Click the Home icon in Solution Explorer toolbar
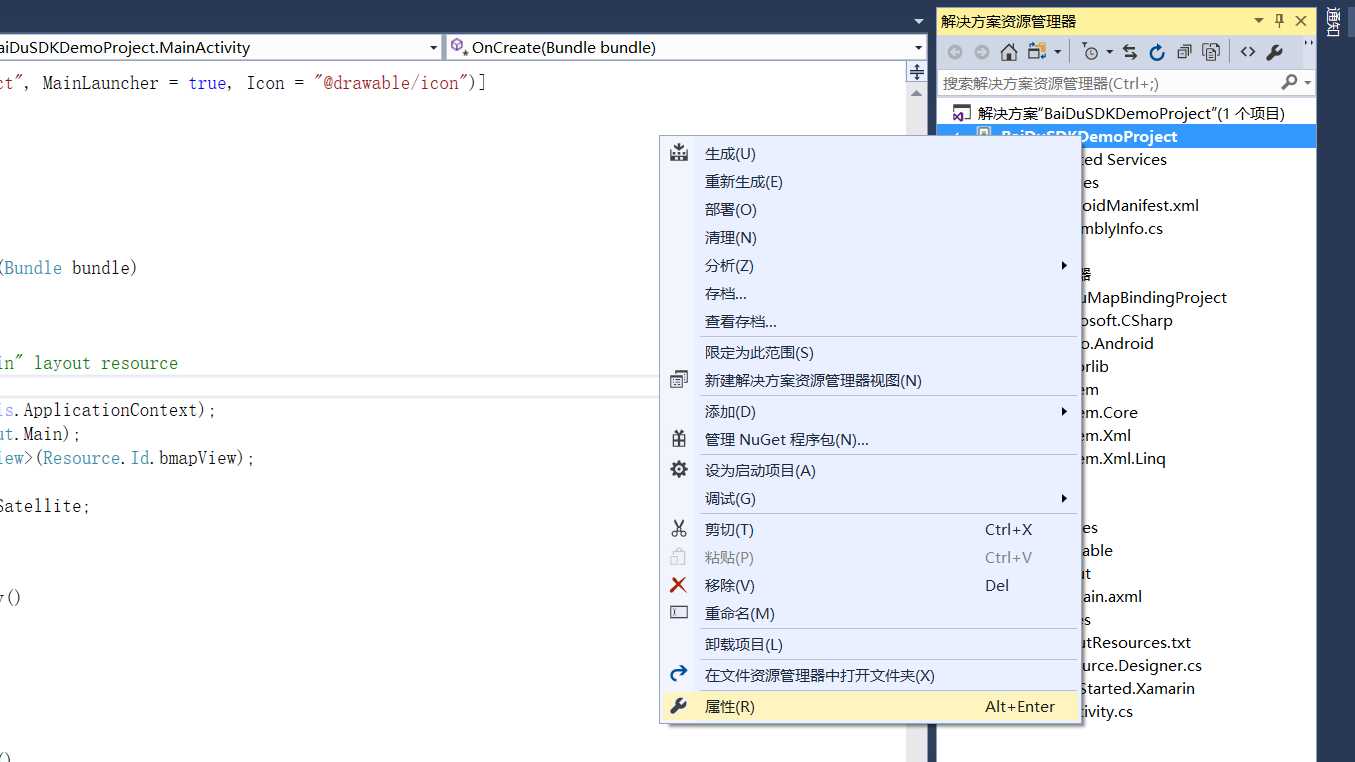The image size is (1355, 762). click(x=1009, y=52)
